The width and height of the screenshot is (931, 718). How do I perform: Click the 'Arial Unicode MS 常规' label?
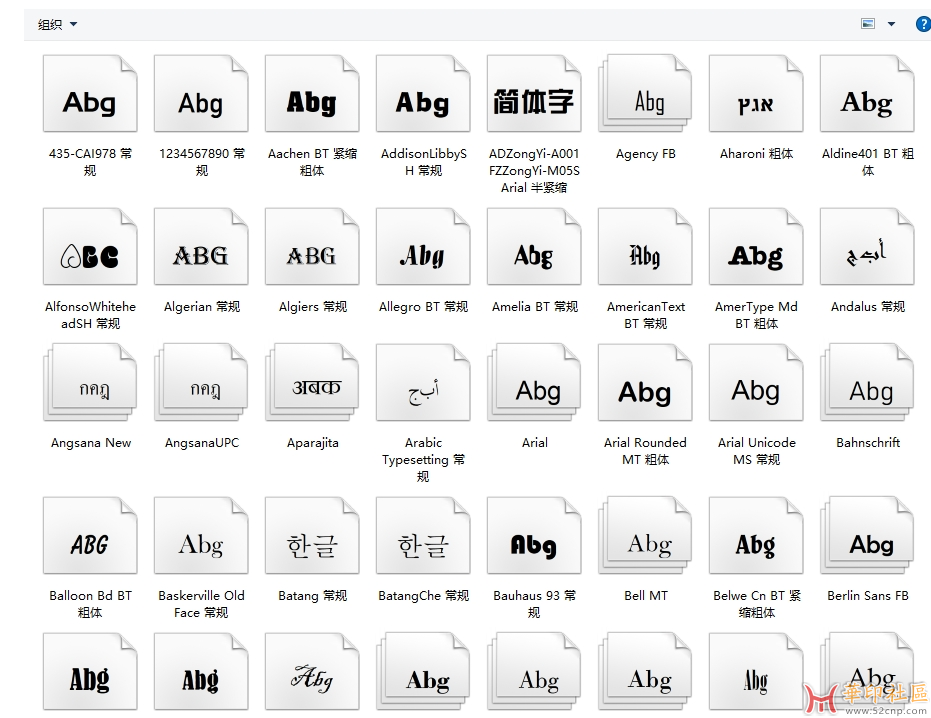coord(756,451)
